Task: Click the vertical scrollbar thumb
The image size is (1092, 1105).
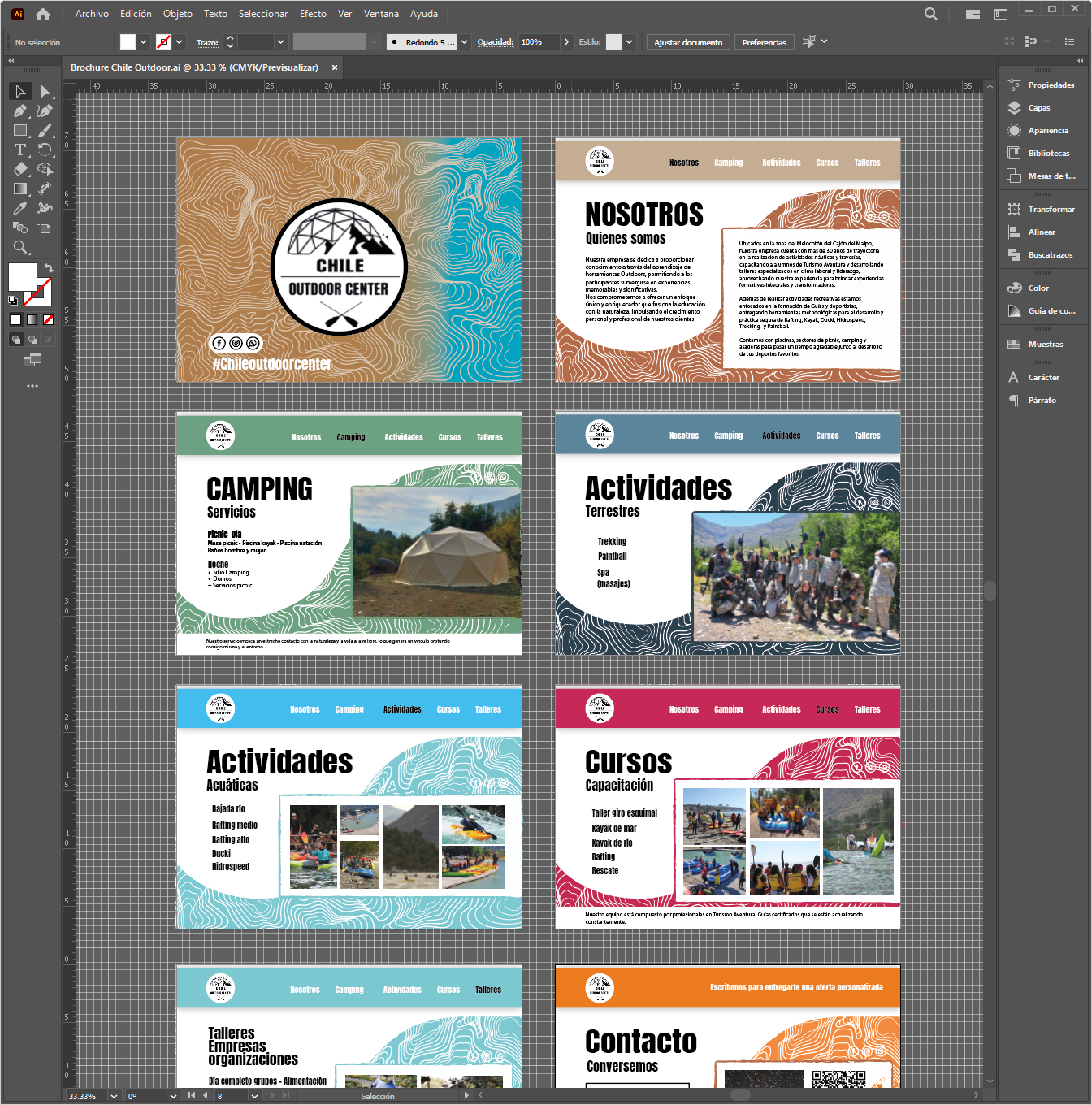Action: 990,591
